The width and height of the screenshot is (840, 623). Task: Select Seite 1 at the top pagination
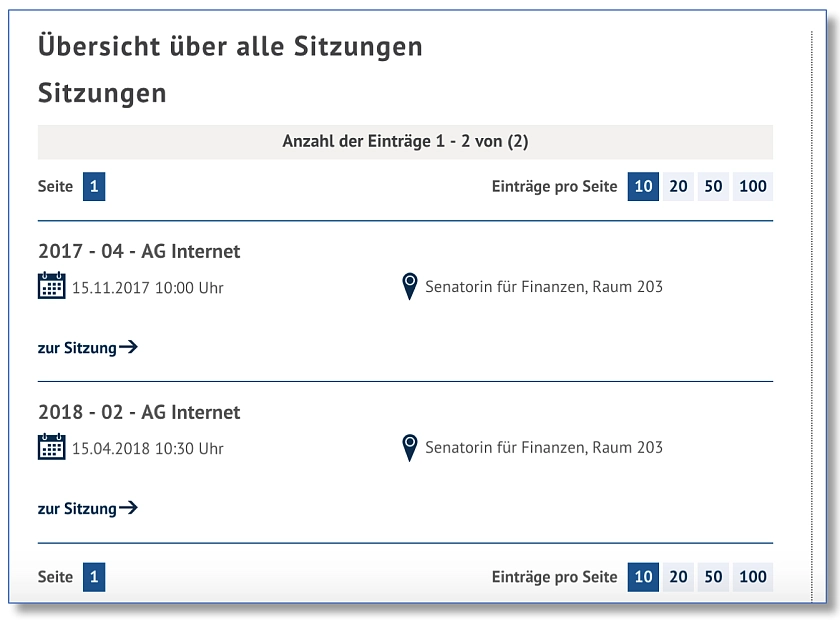click(x=95, y=186)
